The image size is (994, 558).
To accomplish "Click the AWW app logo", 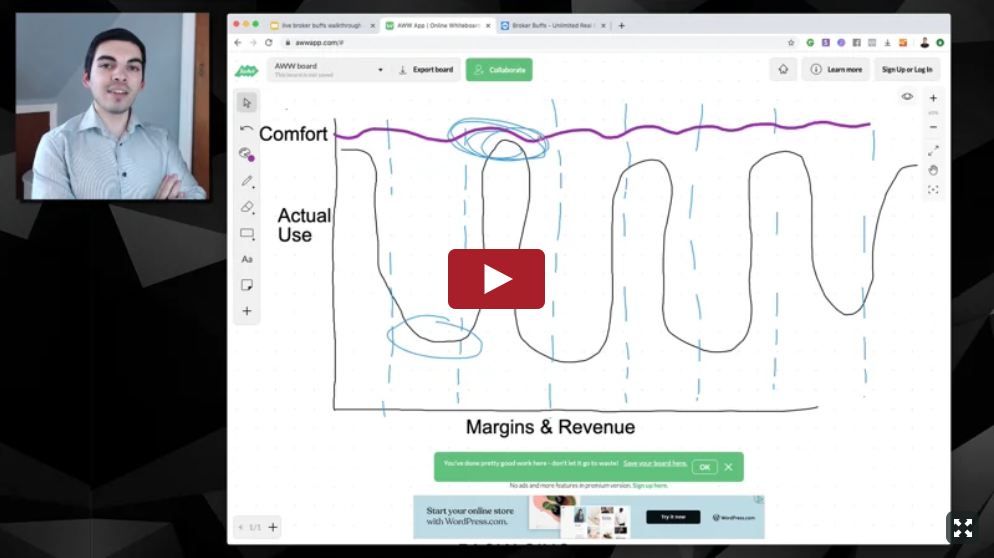I will 246,70.
